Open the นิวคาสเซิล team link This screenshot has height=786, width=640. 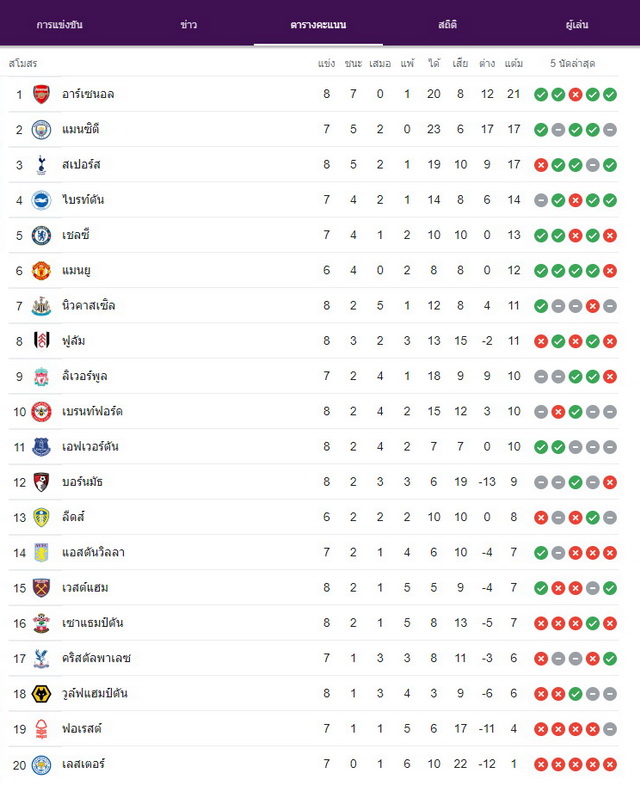click(89, 306)
